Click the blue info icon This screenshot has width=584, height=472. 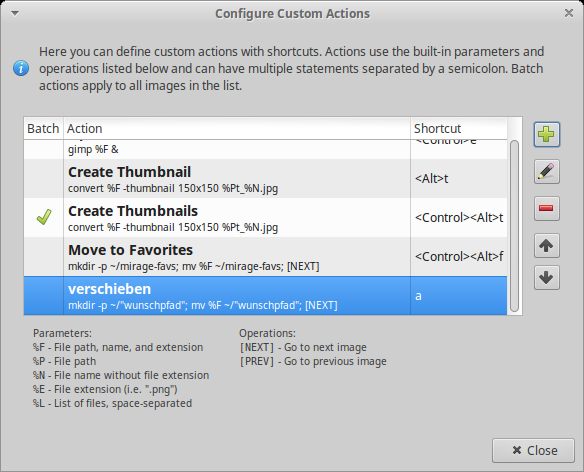tap(21, 69)
